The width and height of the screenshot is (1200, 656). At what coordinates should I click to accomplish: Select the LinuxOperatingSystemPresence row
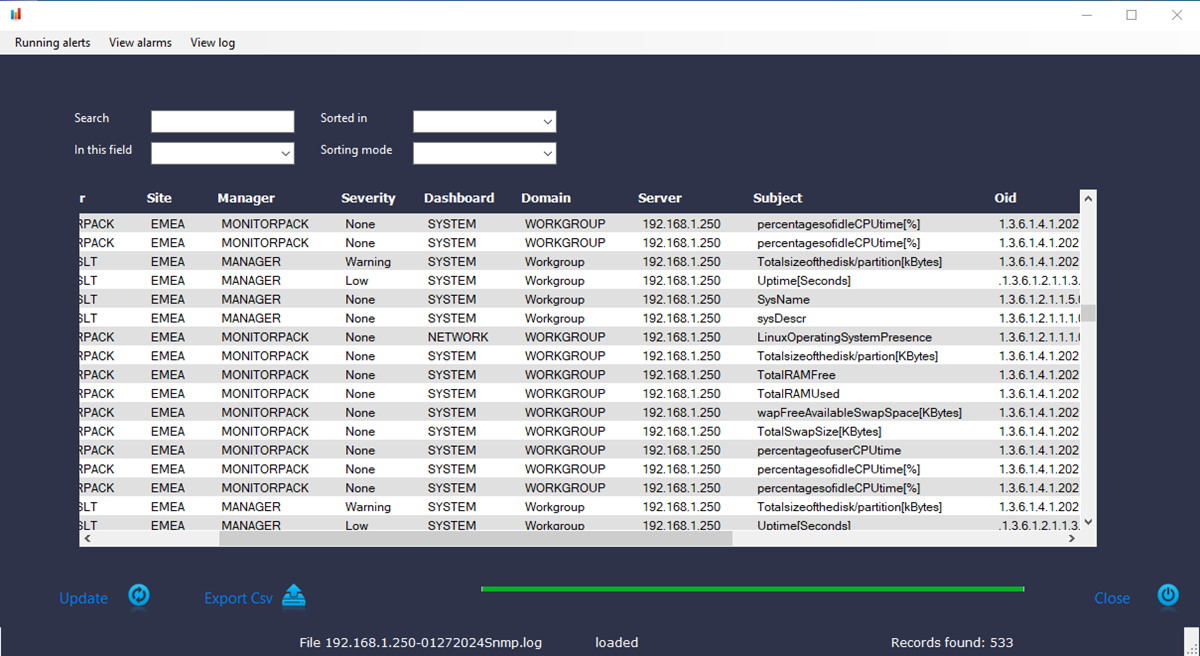coord(844,337)
